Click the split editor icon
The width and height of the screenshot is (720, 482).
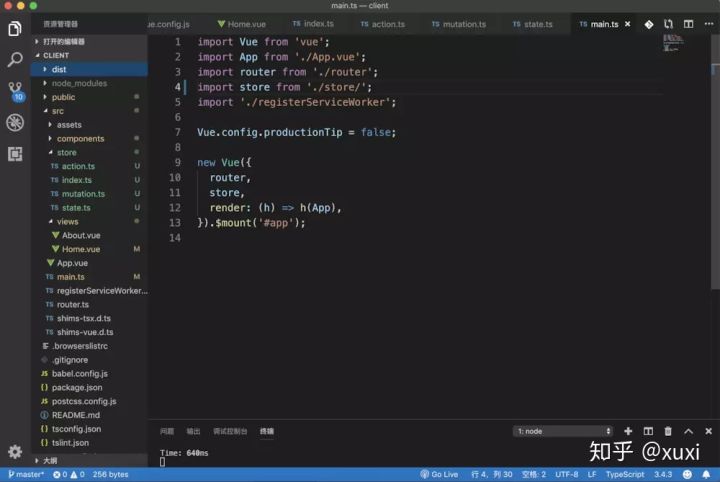688,24
